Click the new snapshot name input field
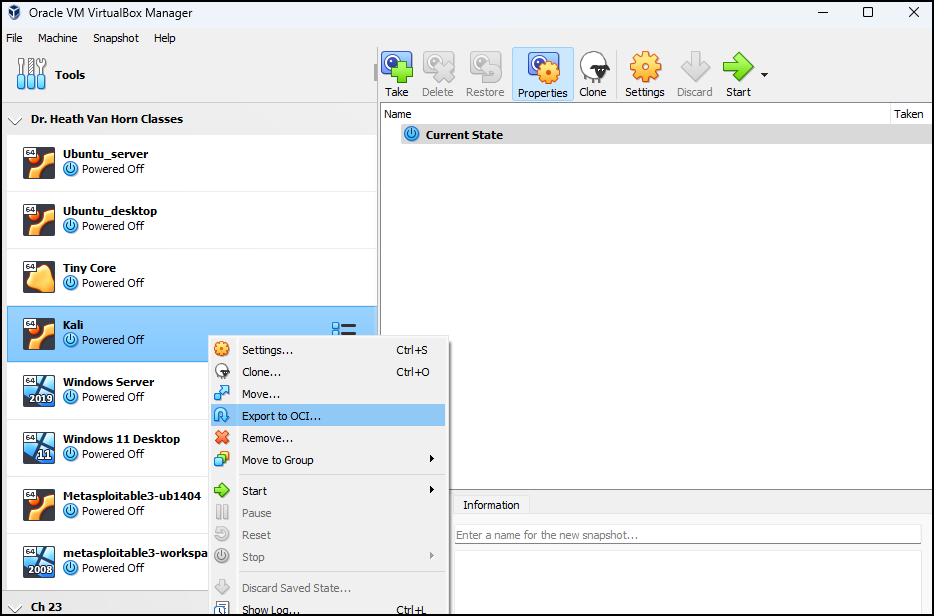This screenshot has width=934, height=616. pyautogui.click(x=687, y=535)
